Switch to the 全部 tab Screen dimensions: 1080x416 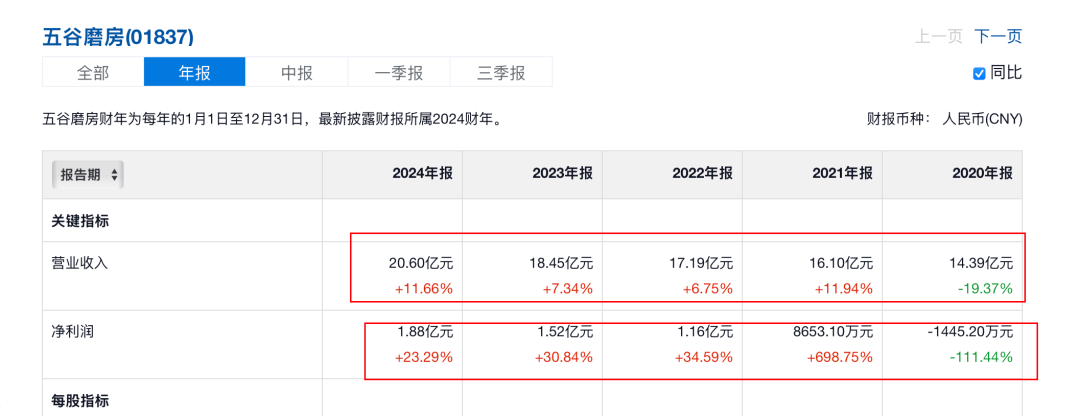(x=93, y=72)
